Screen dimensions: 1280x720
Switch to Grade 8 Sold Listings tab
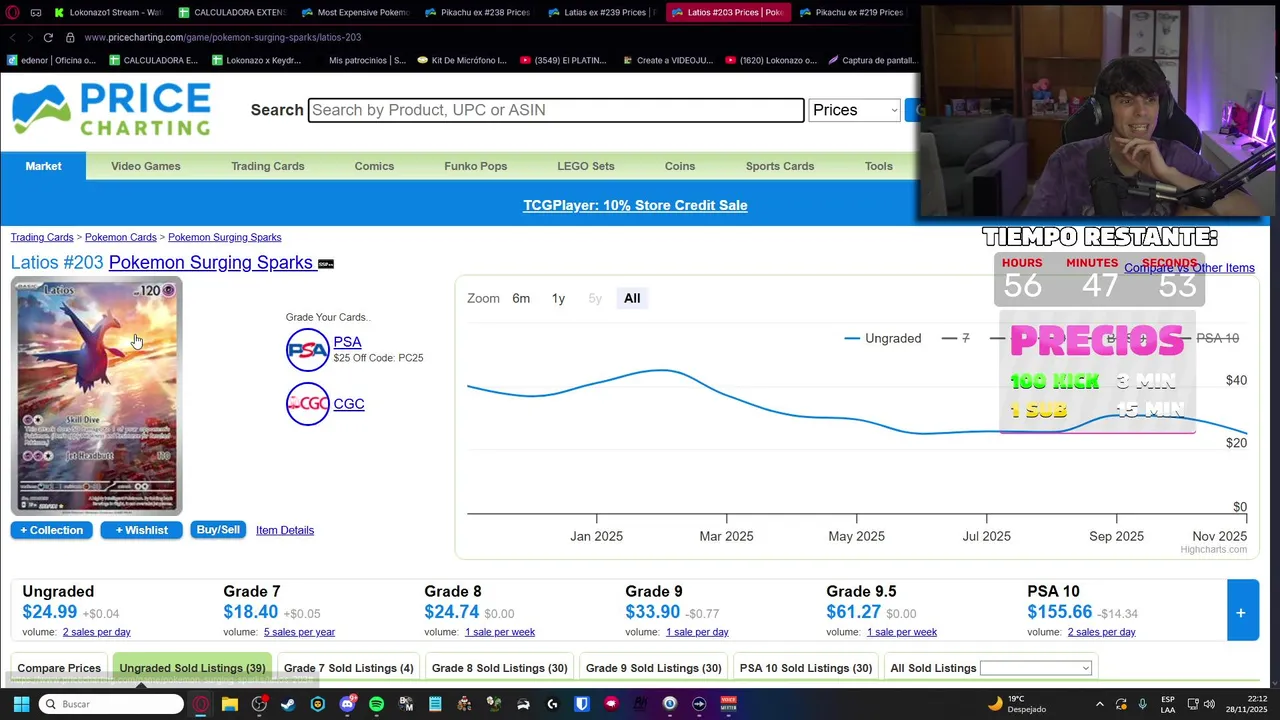[x=500, y=668]
